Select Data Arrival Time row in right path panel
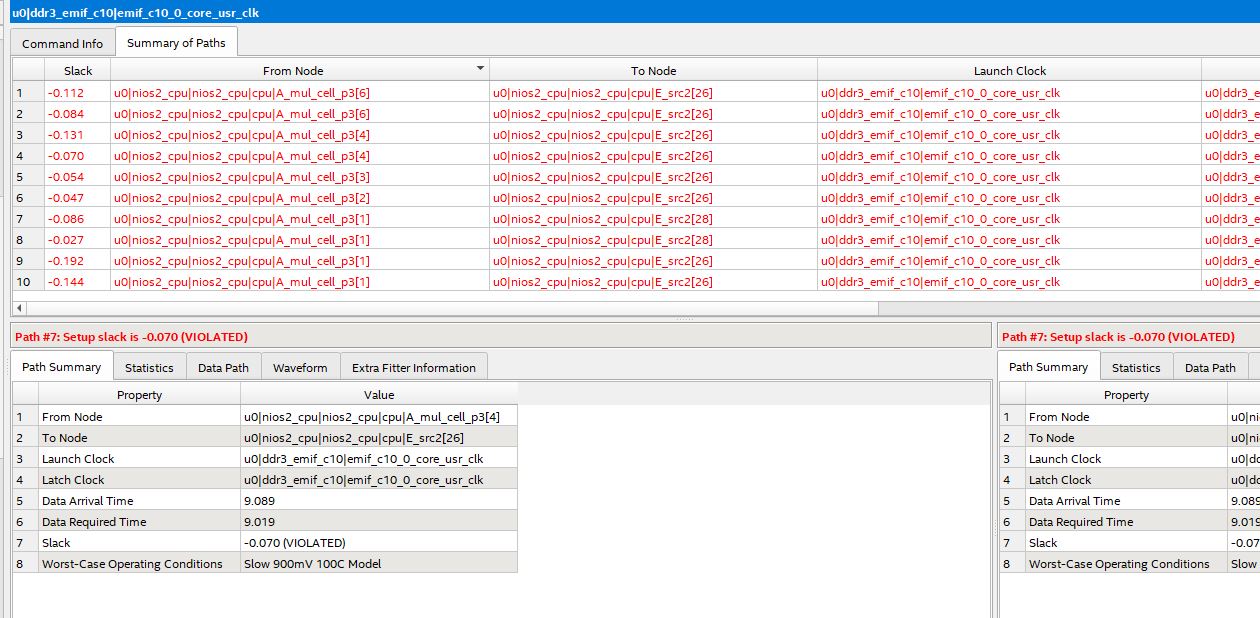The image size is (1260, 618). 1129,500
